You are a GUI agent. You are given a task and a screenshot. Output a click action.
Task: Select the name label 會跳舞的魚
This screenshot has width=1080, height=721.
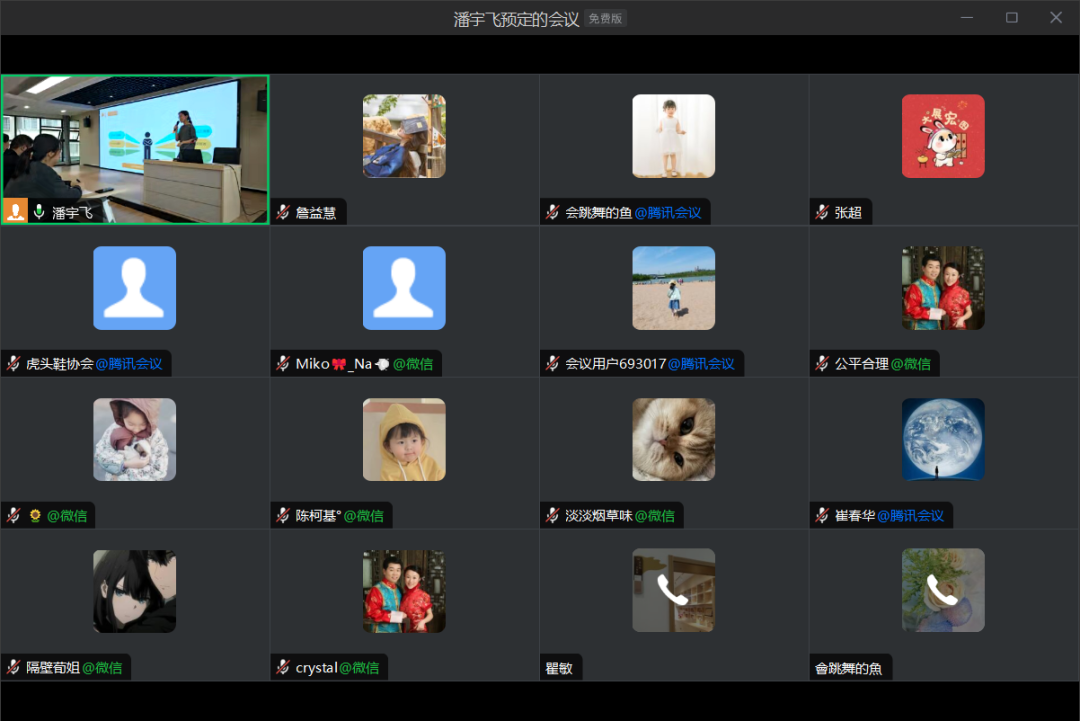click(849, 668)
